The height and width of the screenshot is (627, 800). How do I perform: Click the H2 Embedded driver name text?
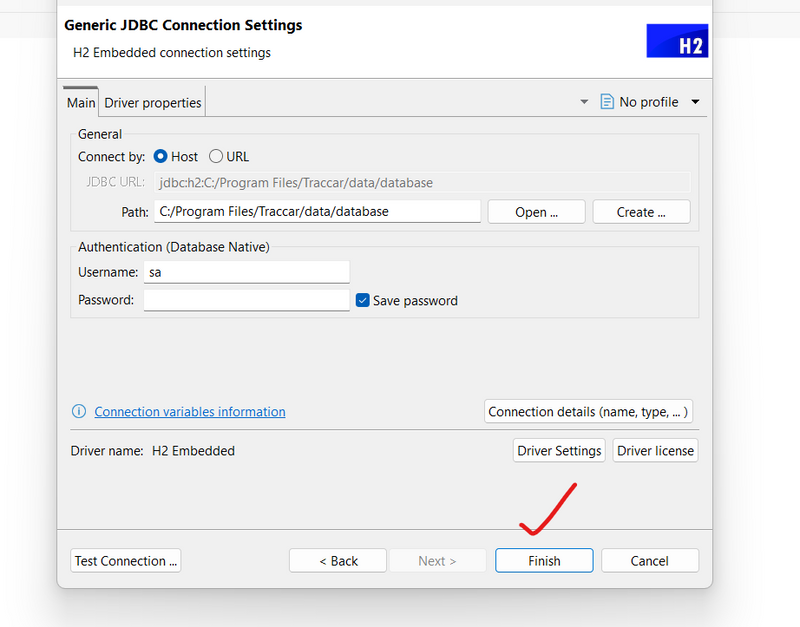pyautogui.click(x=193, y=451)
